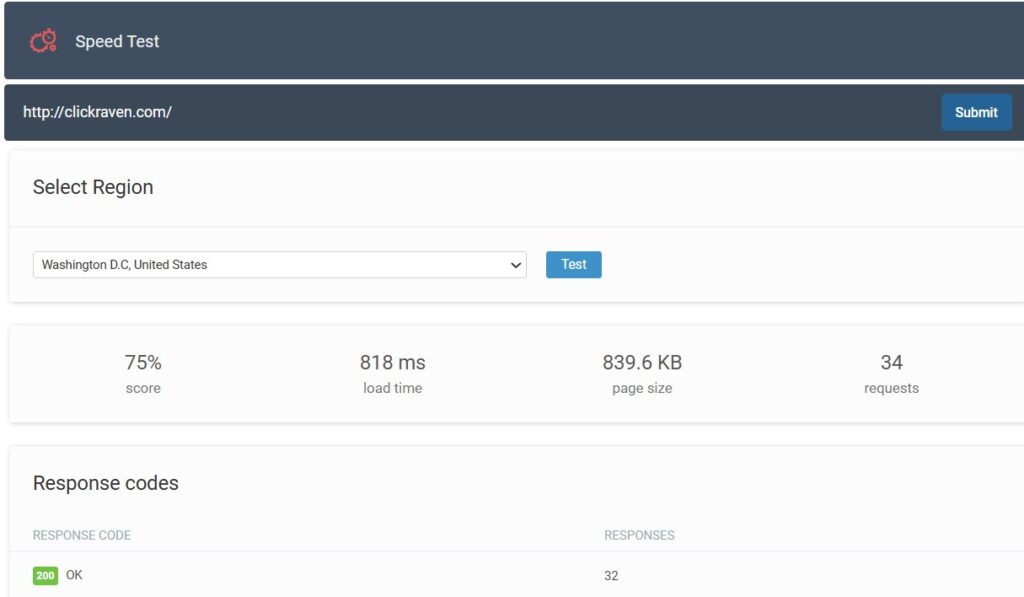The height and width of the screenshot is (597, 1024).
Task: Click the Select Region heading
Action: 93,188
